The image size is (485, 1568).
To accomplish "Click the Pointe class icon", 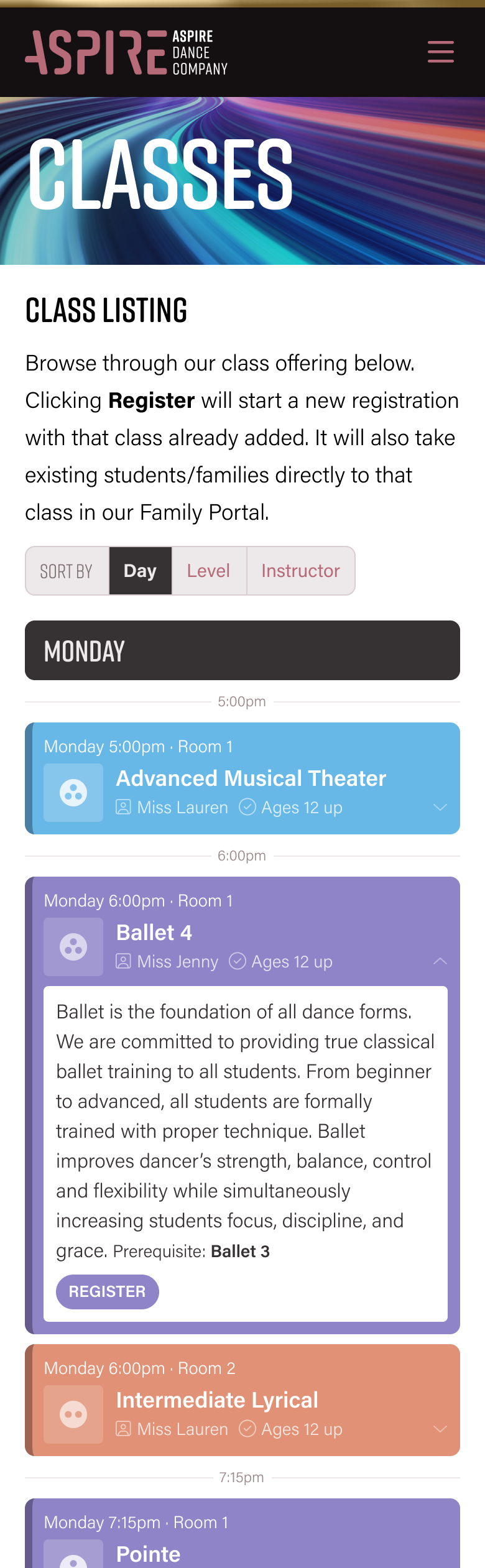I will [x=73, y=1554].
